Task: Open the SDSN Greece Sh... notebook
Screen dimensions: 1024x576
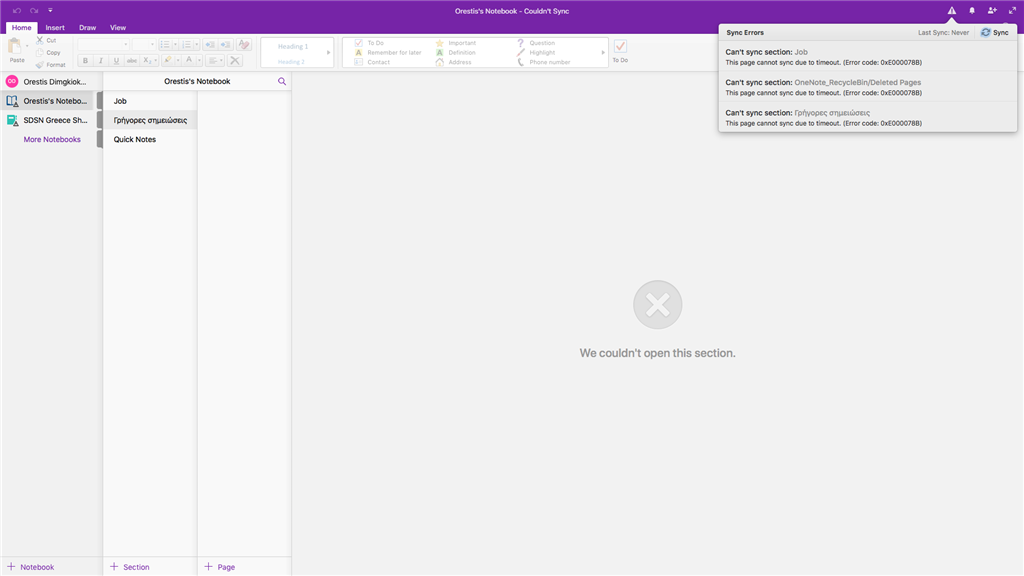Action: (x=47, y=120)
